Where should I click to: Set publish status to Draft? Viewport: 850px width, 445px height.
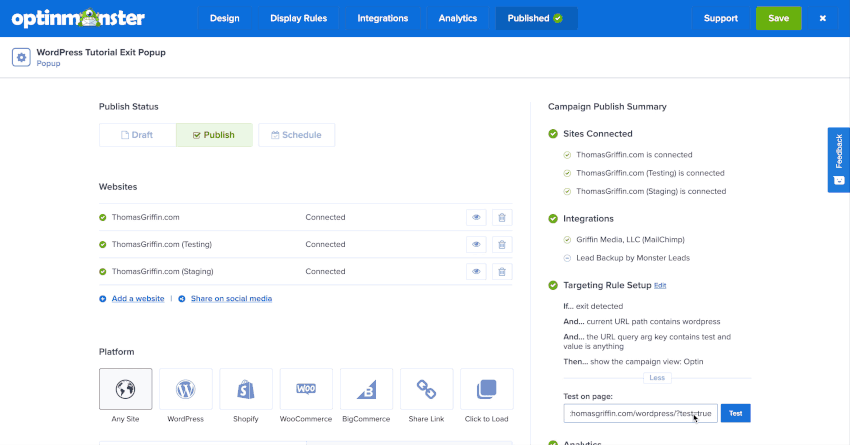point(138,135)
